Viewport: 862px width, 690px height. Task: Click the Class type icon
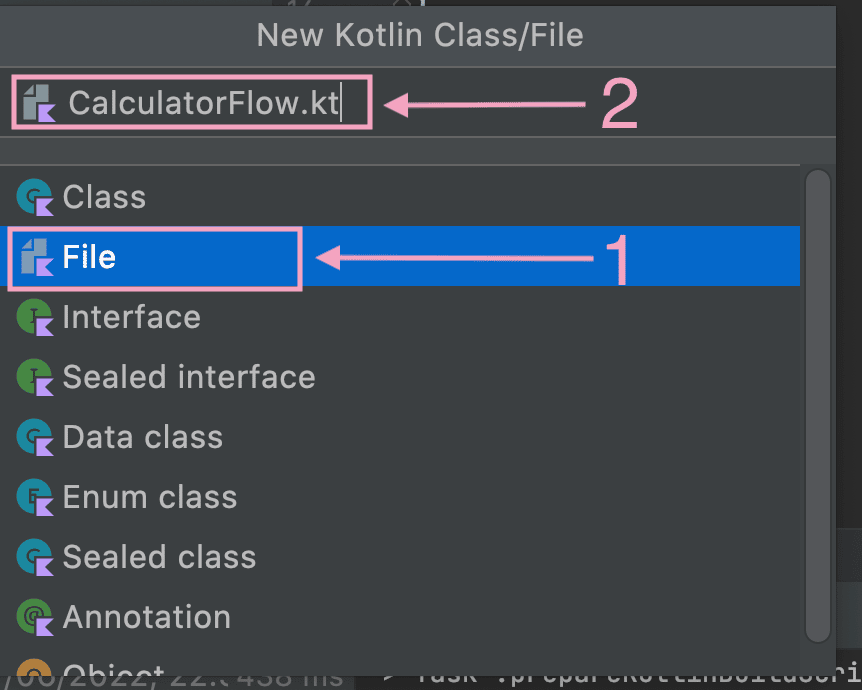(35, 197)
